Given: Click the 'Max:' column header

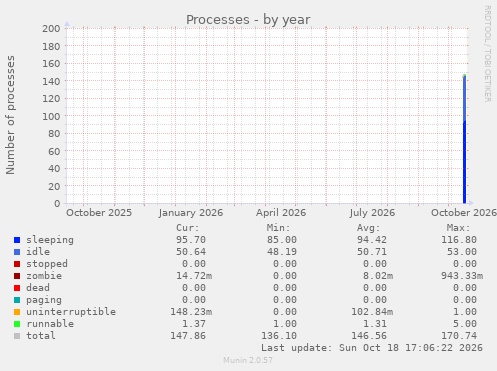Looking at the screenshot, I should (x=459, y=228).
